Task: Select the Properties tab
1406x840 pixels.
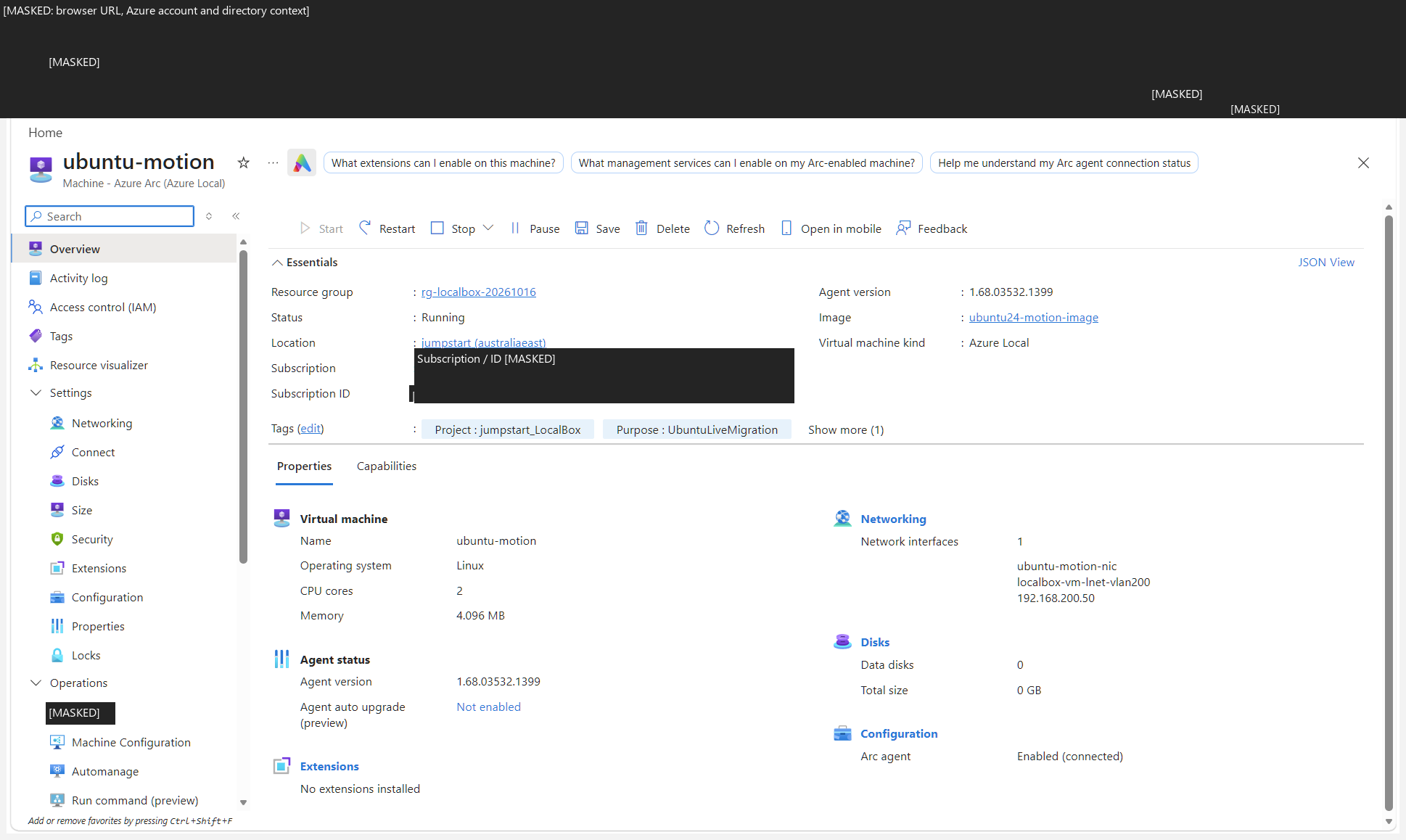Action: click(304, 466)
